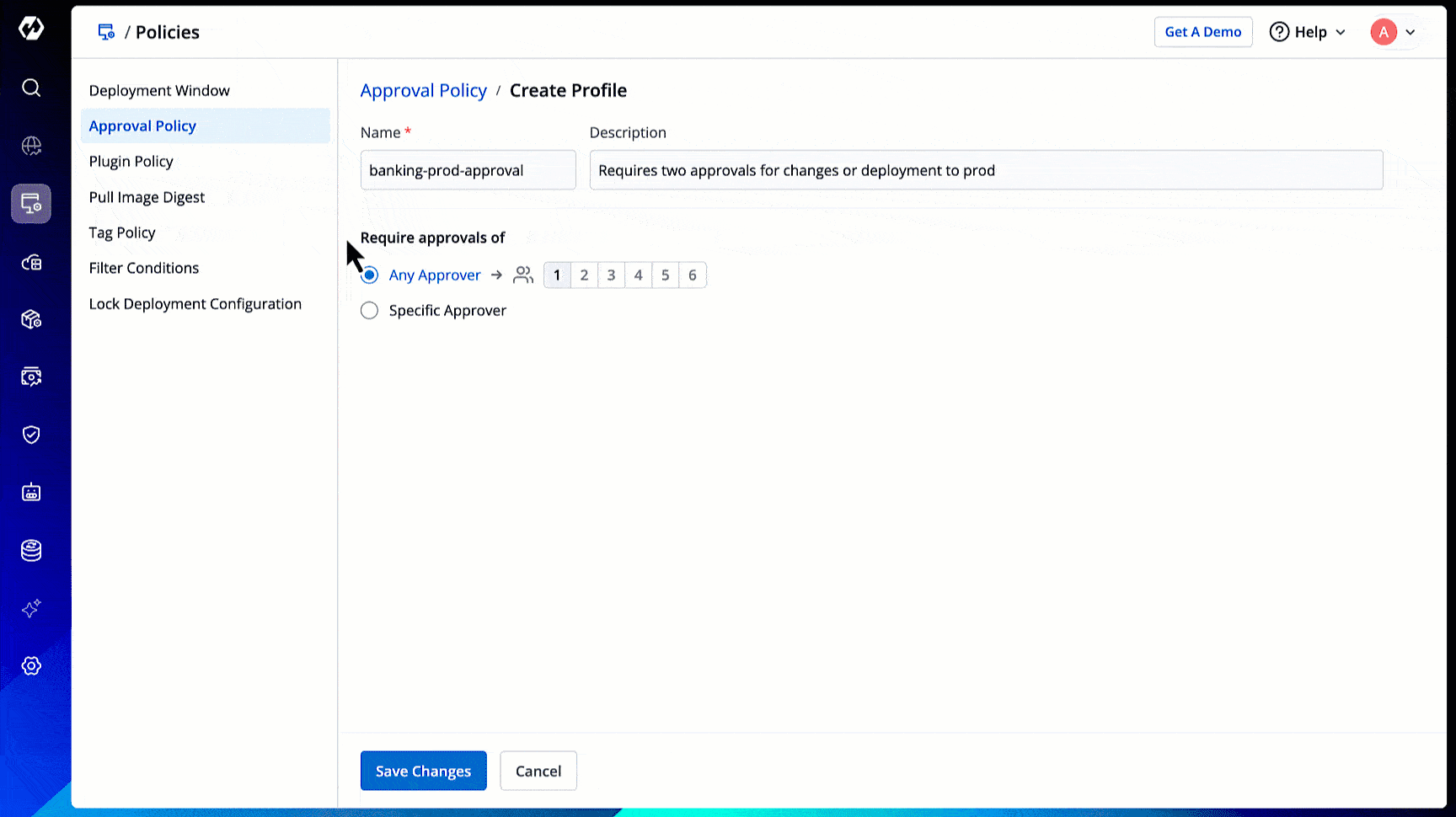Click the Approval Policy breadcrumb link
Image resolution: width=1456 pixels, height=817 pixels.
click(423, 91)
